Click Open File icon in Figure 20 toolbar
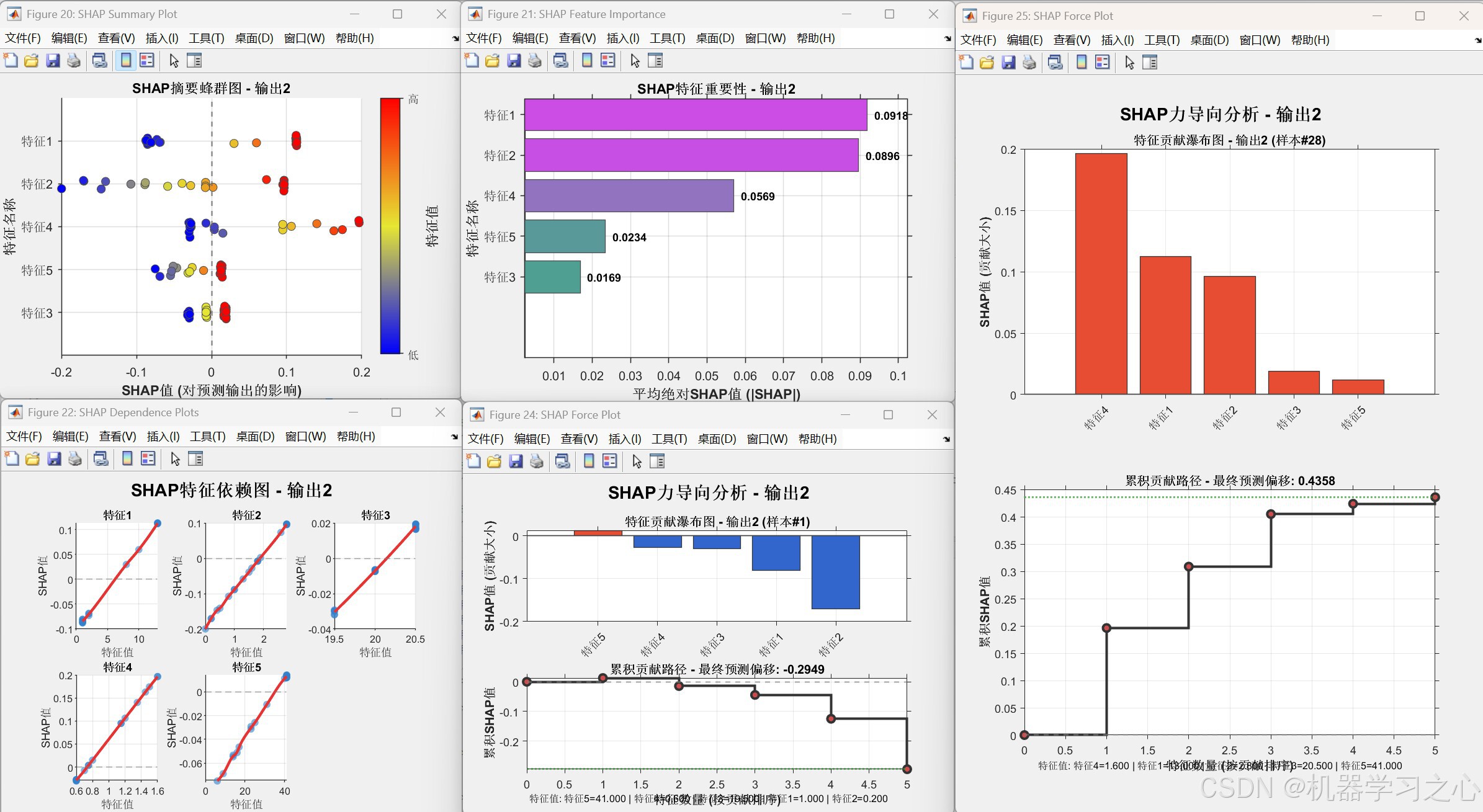The height and width of the screenshot is (812, 1483). (x=31, y=60)
